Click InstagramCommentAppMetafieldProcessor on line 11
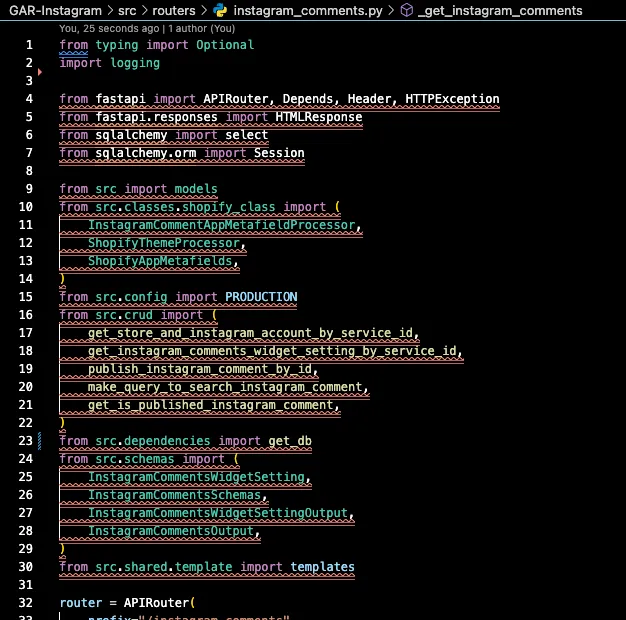The width and height of the screenshot is (626, 620). 222,225
